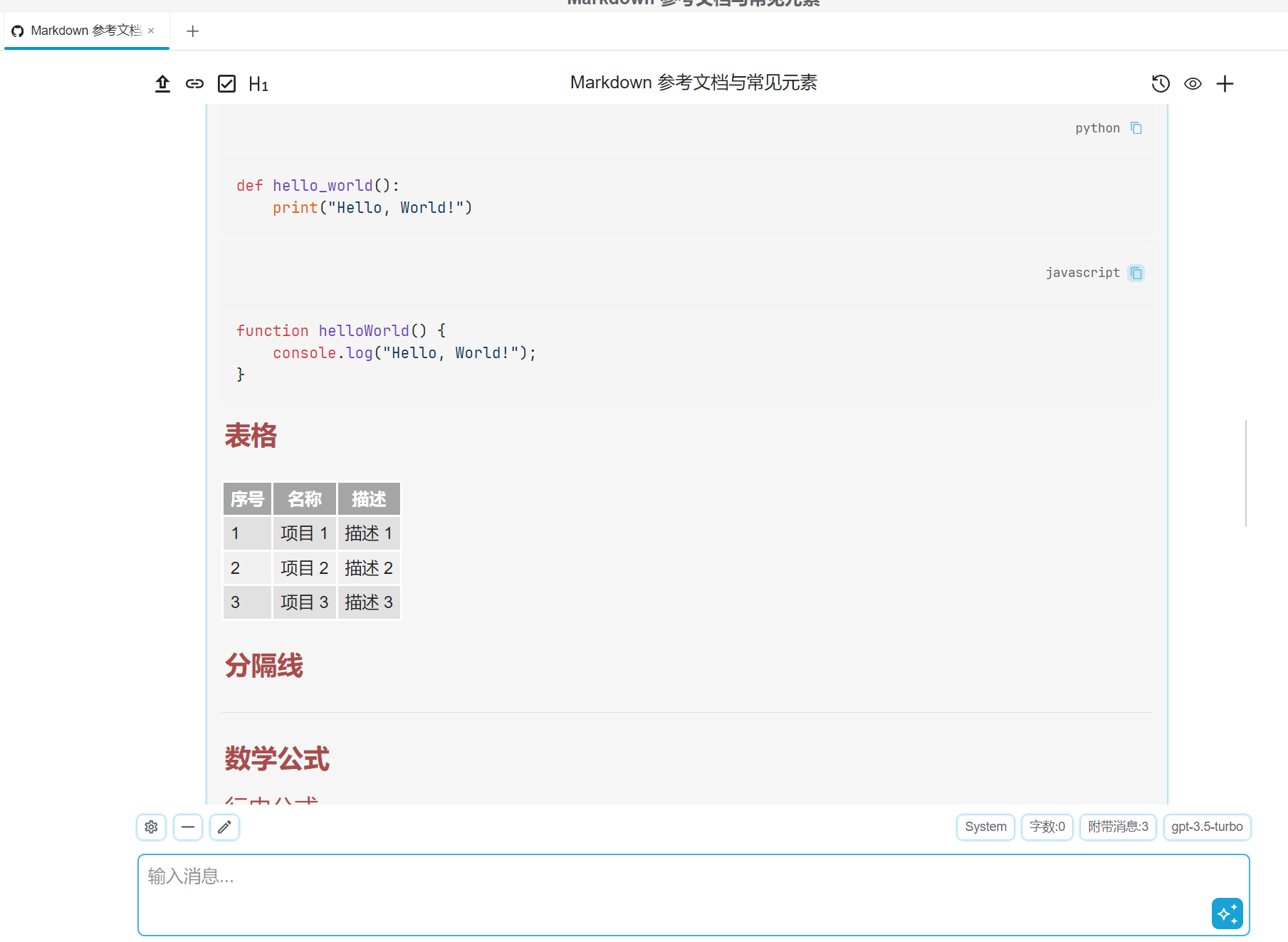Toggle the checkbox icon in toolbar
Screen dimensions: 1288x942
[226, 84]
